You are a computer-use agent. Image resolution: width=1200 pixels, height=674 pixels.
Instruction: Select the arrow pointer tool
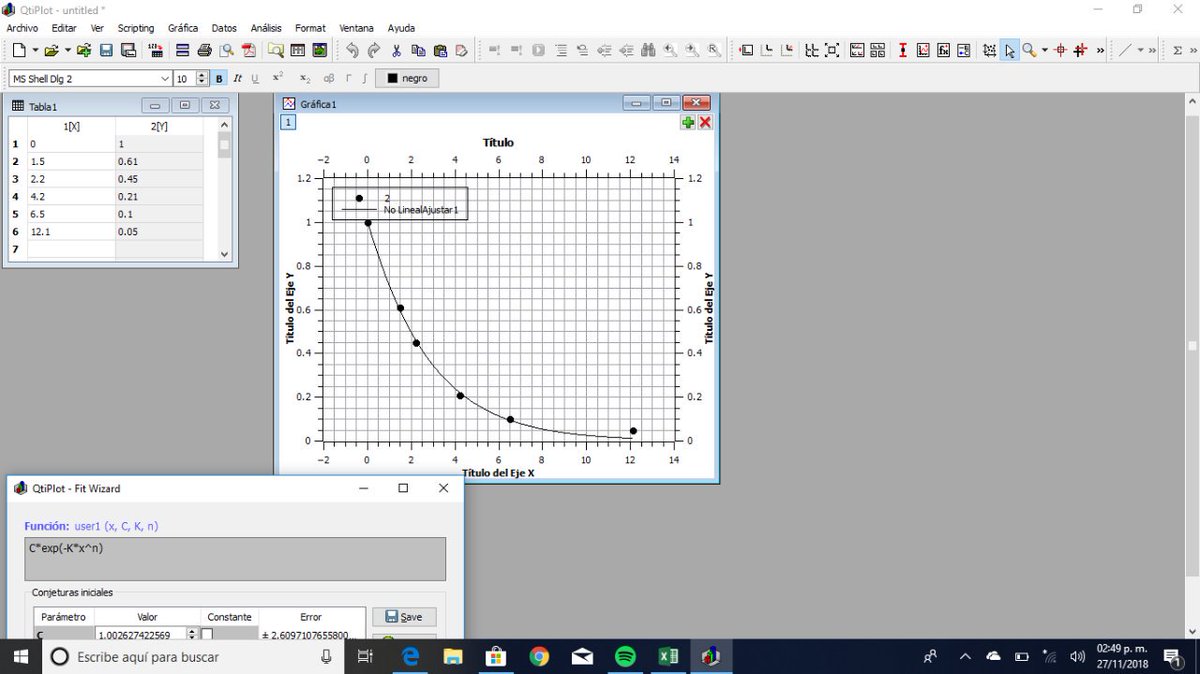pos(1011,50)
